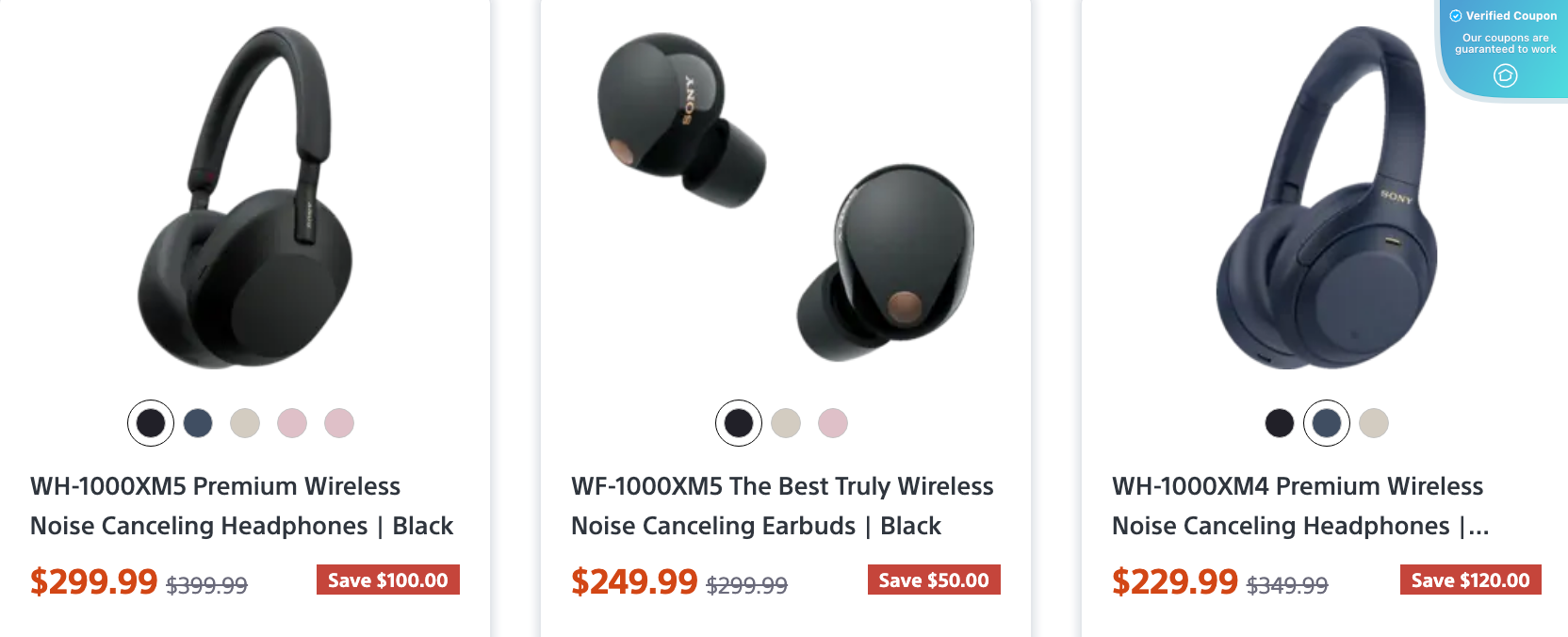This screenshot has height=637, width=1568.
Task: Select the black color swatch for WH-1000XM4
Action: (x=1279, y=423)
